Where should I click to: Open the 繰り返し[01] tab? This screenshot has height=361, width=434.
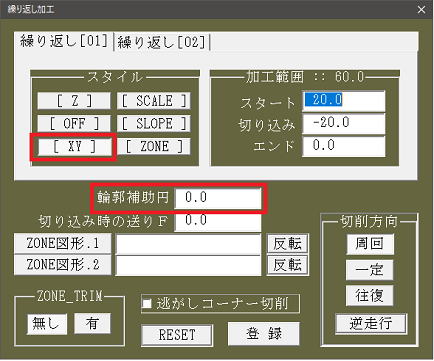pos(64,41)
